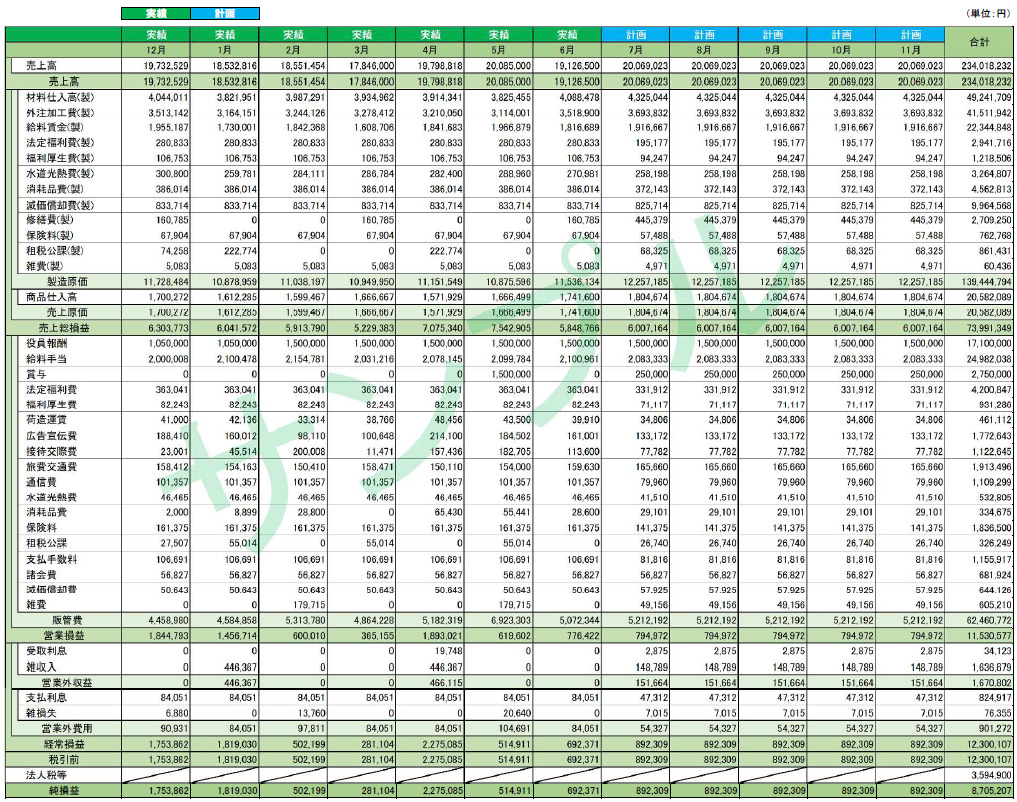
Task: Select the 6月 month header cell
Action: tap(567, 50)
